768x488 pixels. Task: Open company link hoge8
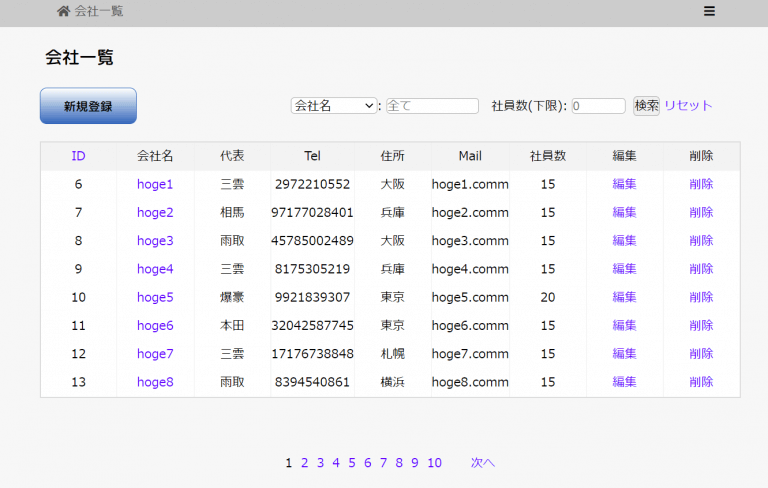coord(155,382)
